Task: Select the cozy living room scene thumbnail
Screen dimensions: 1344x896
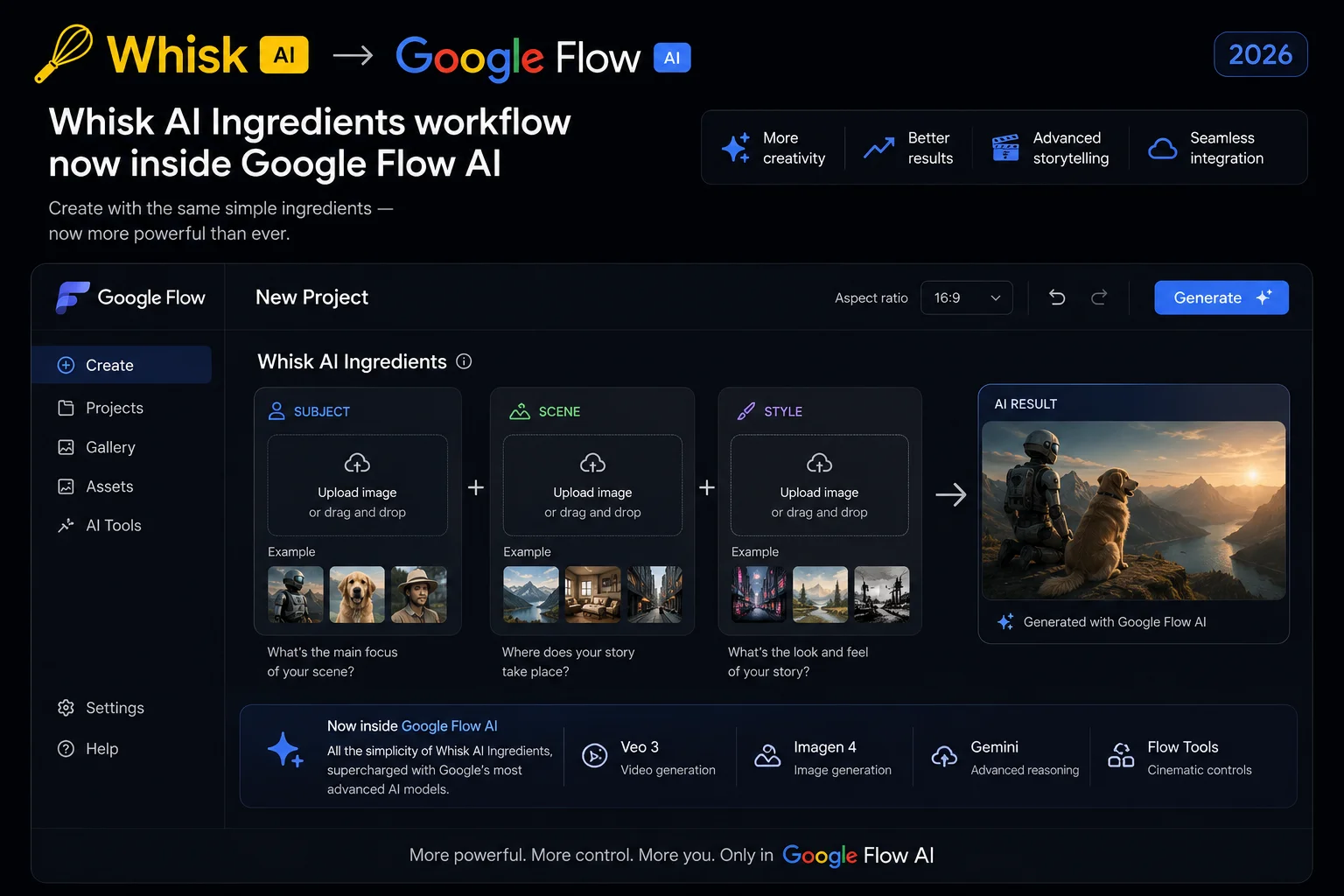Action: [x=592, y=594]
